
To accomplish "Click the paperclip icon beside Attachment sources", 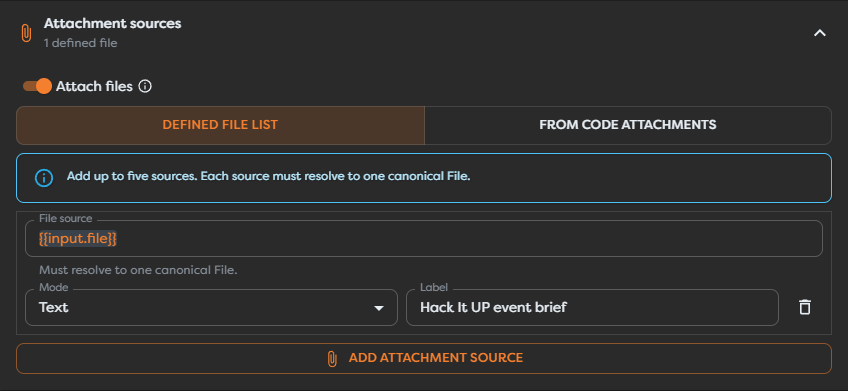I will 26,33.
